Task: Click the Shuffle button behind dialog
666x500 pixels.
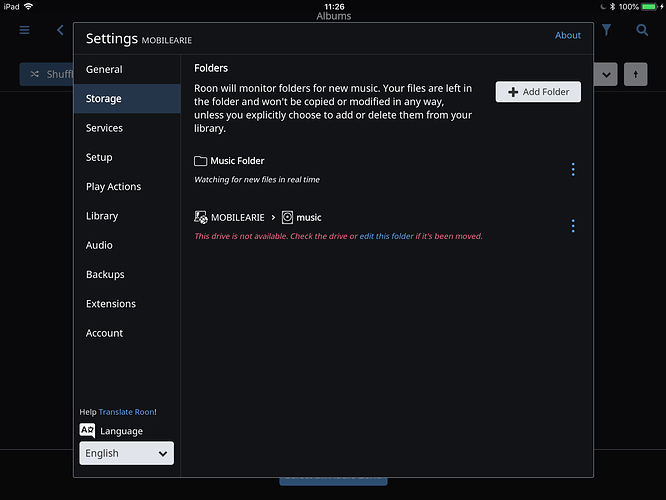Action: 47,74
